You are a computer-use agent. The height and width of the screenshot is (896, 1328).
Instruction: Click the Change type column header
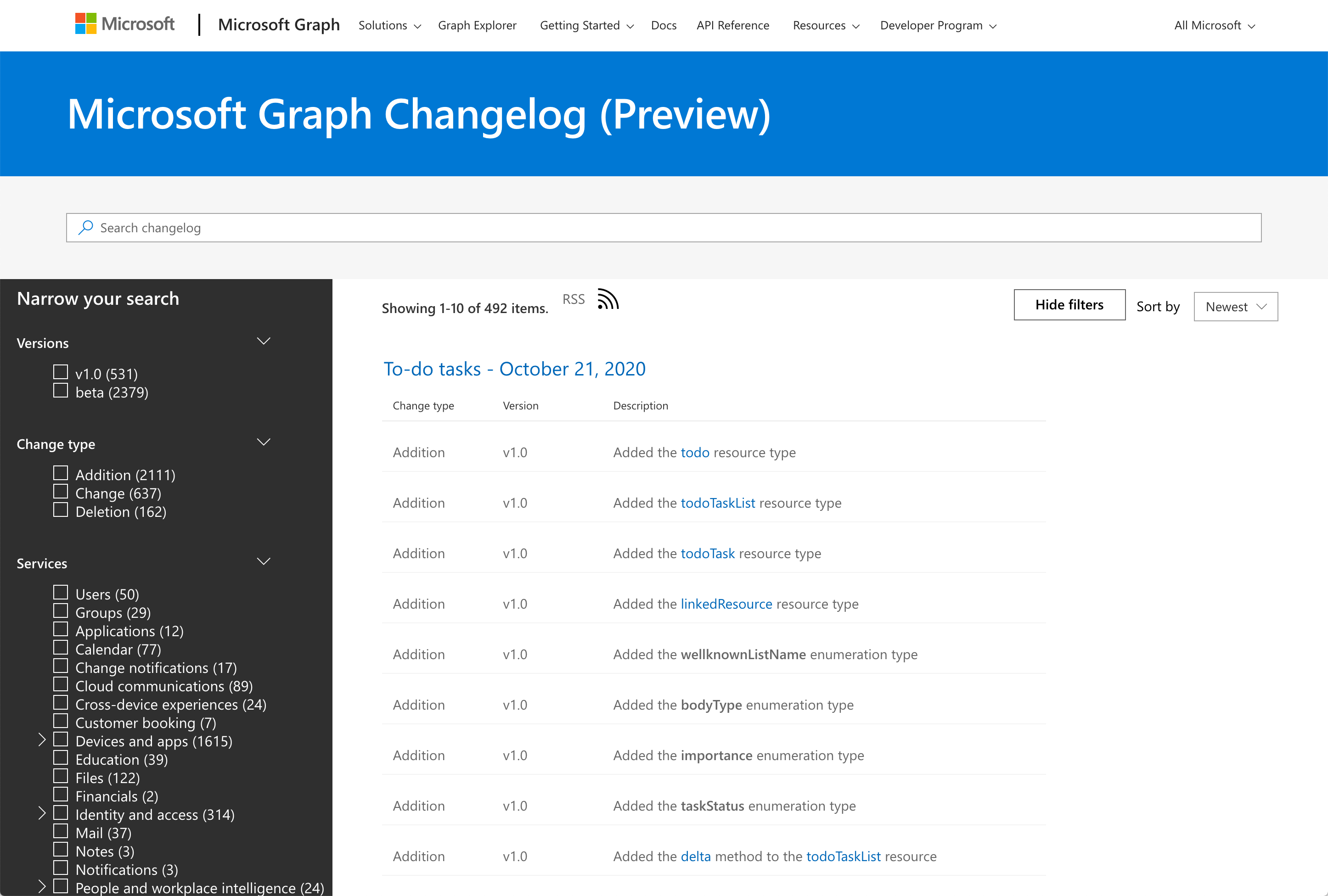coord(423,405)
